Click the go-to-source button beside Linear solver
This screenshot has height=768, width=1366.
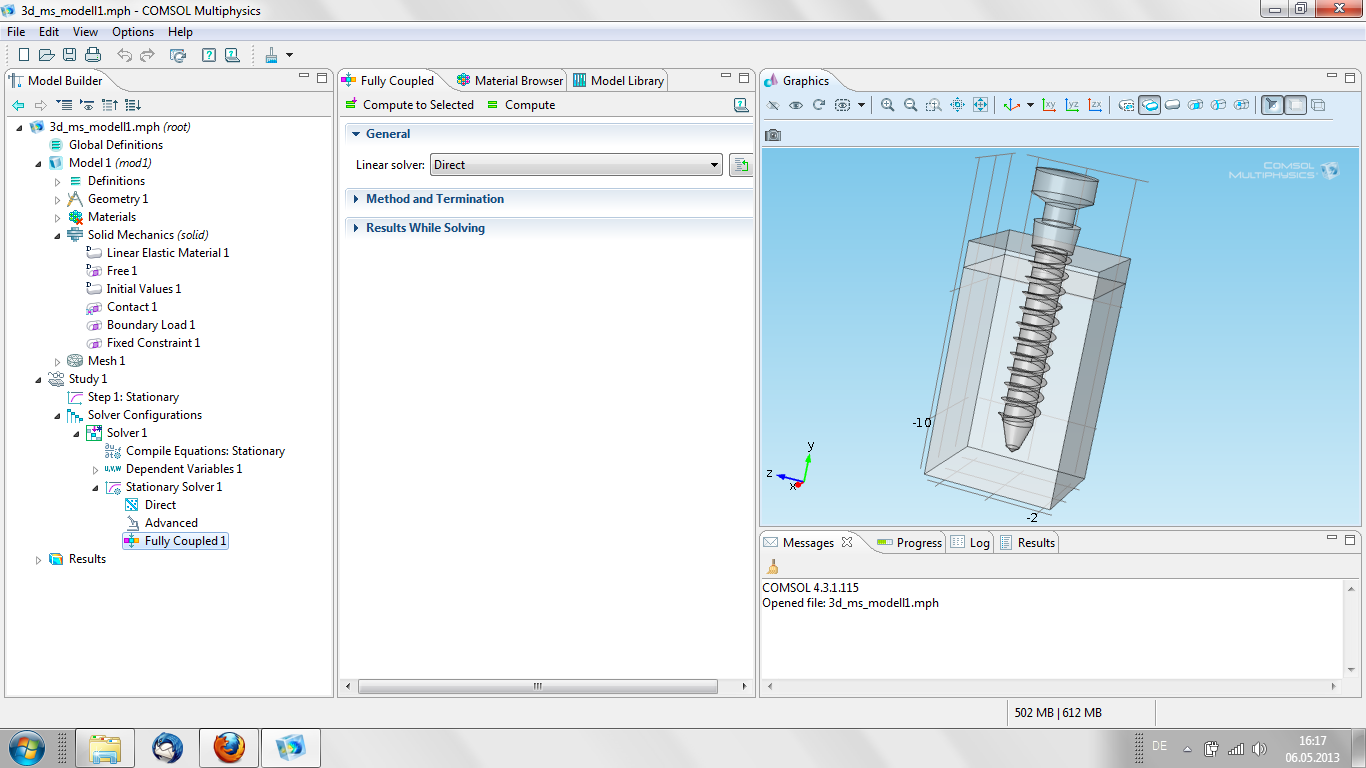(741, 165)
